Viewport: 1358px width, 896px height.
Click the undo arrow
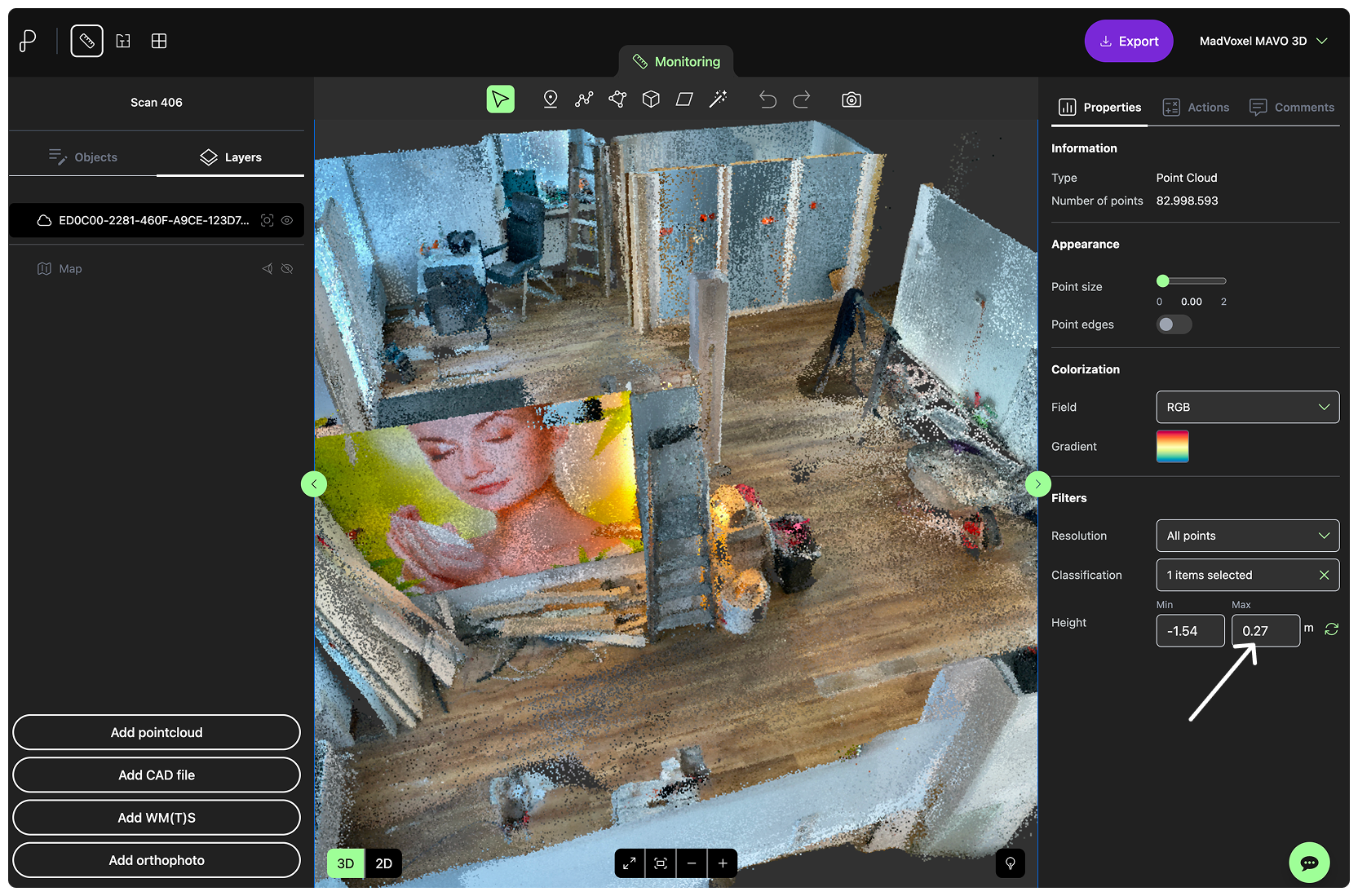[767, 99]
